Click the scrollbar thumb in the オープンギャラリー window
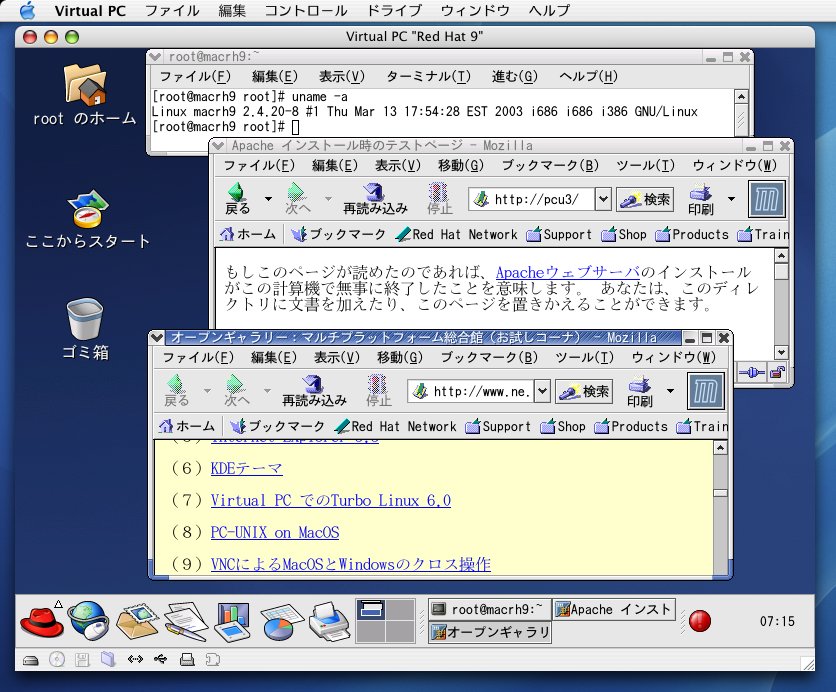Screen dimensions: 836x692 720,493
